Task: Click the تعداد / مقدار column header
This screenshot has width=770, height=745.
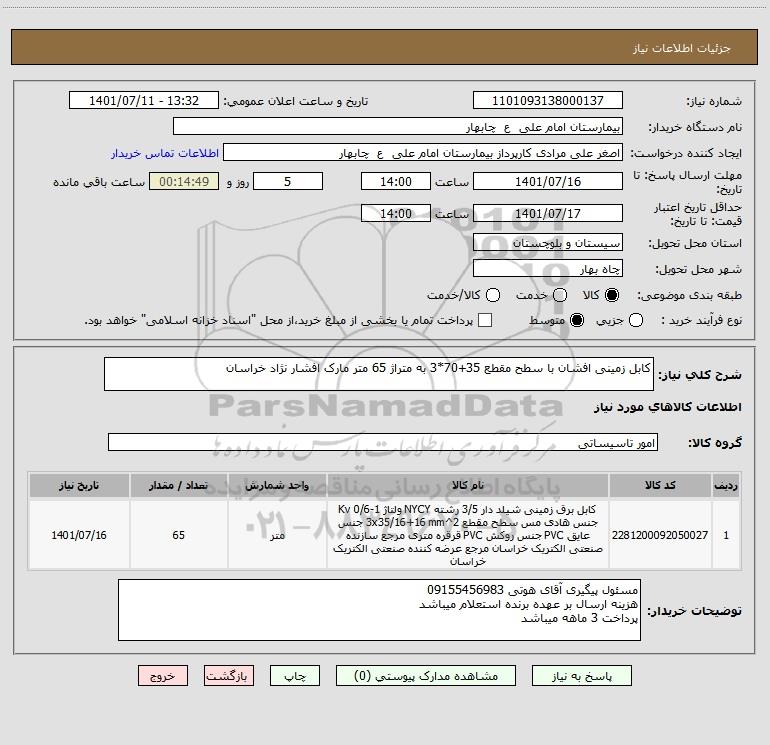Action: click(178, 485)
